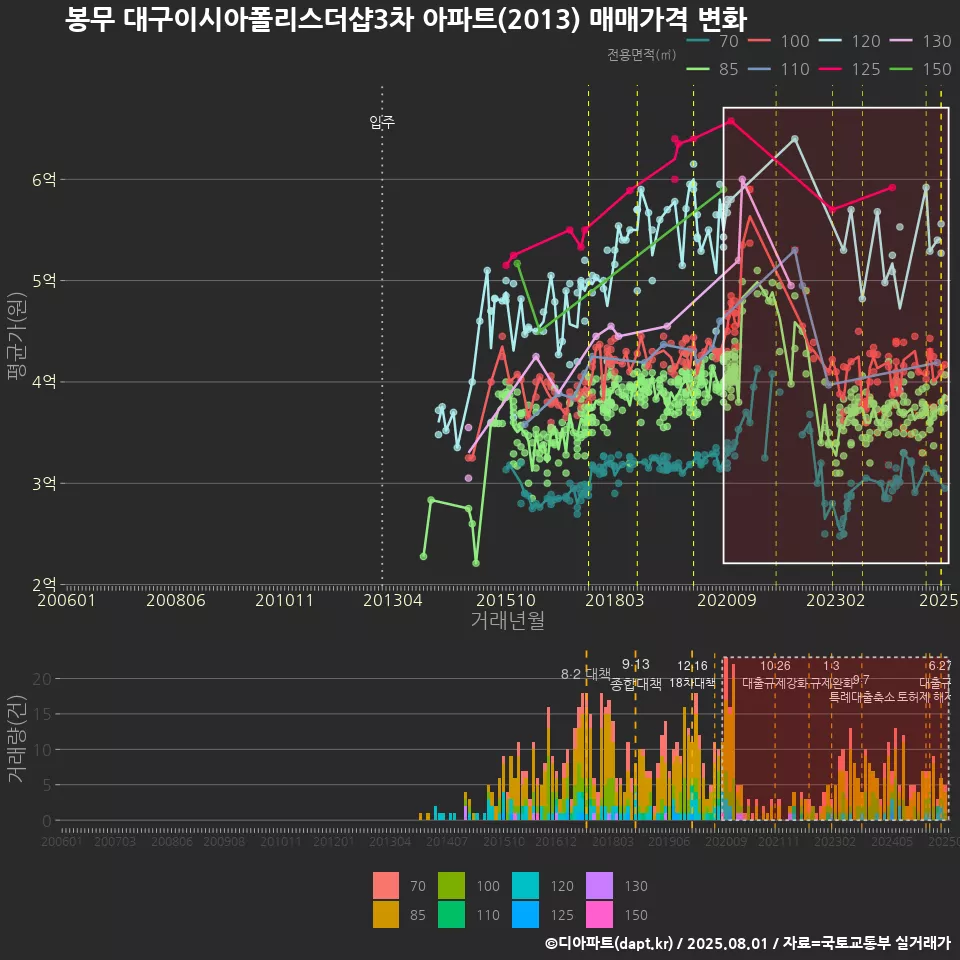This screenshot has width=960, height=960.
Task: Click the 201612 tick on volume chart
Action: pyautogui.click(x=556, y=842)
